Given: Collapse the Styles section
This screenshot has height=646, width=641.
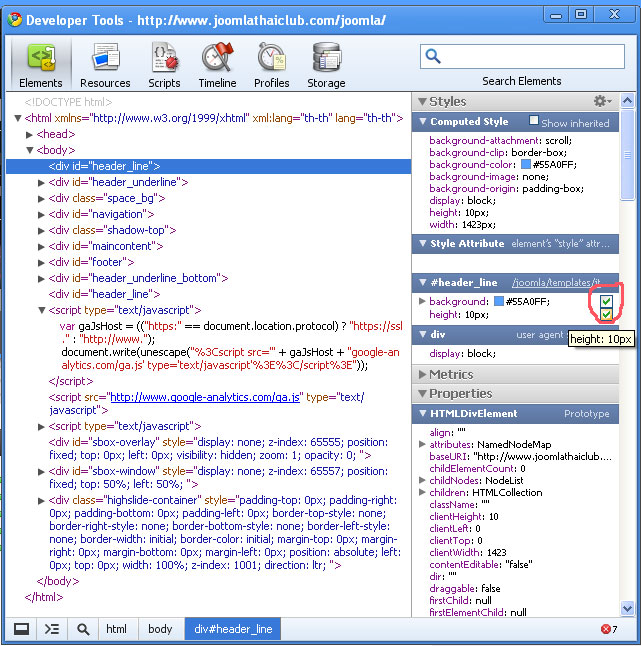Looking at the screenshot, I should pyautogui.click(x=422, y=101).
